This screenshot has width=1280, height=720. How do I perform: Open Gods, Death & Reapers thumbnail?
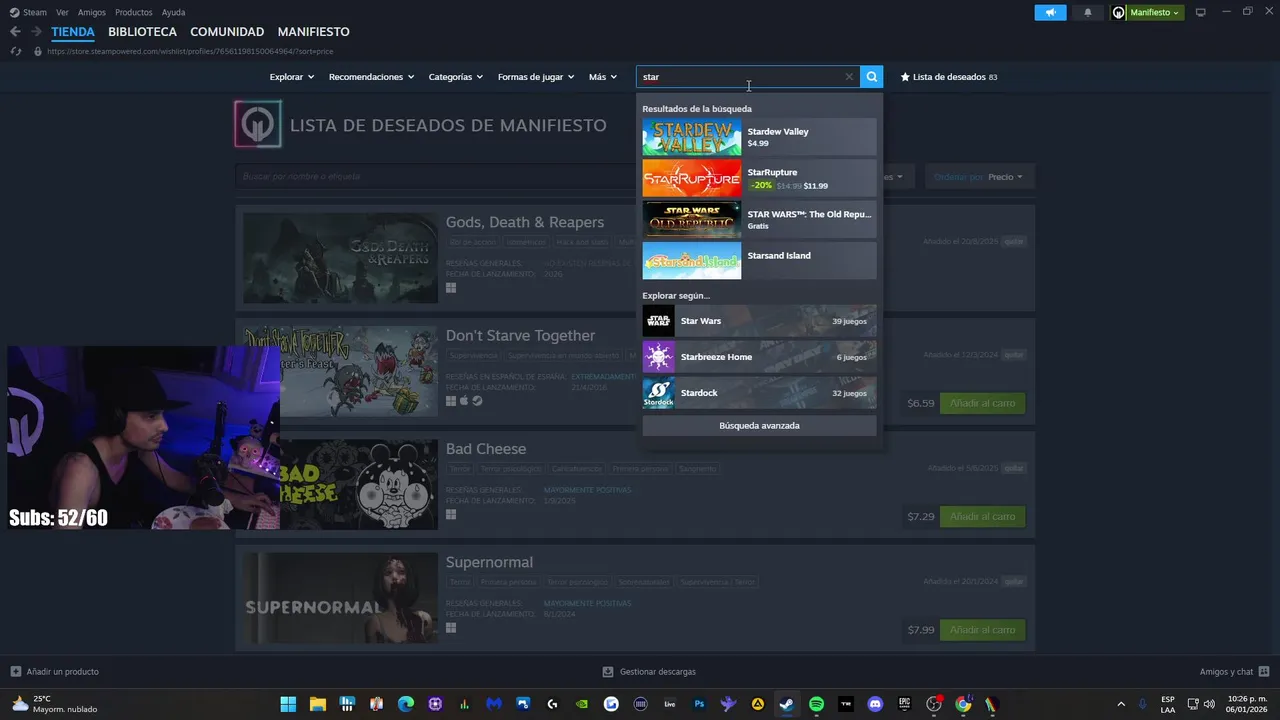pos(340,258)
